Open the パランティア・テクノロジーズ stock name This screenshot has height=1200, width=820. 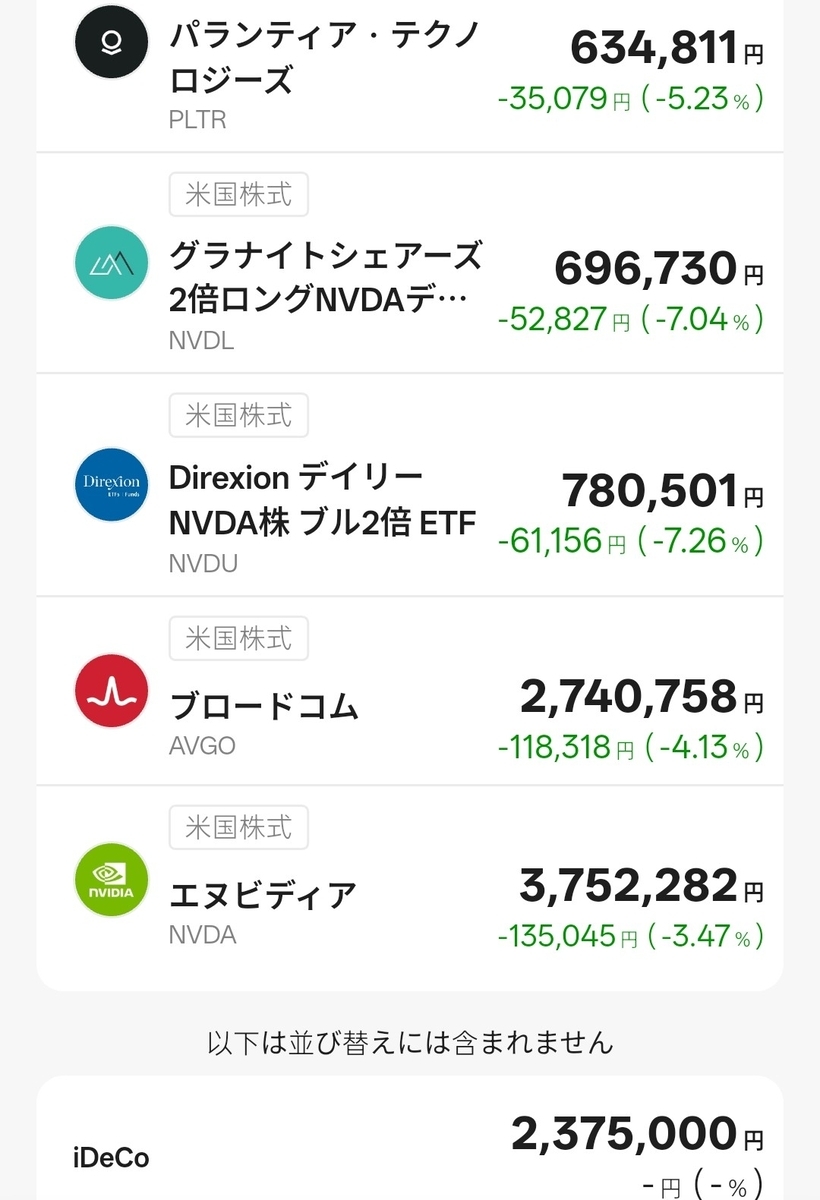pyautogui.click(x=324, y=59)
